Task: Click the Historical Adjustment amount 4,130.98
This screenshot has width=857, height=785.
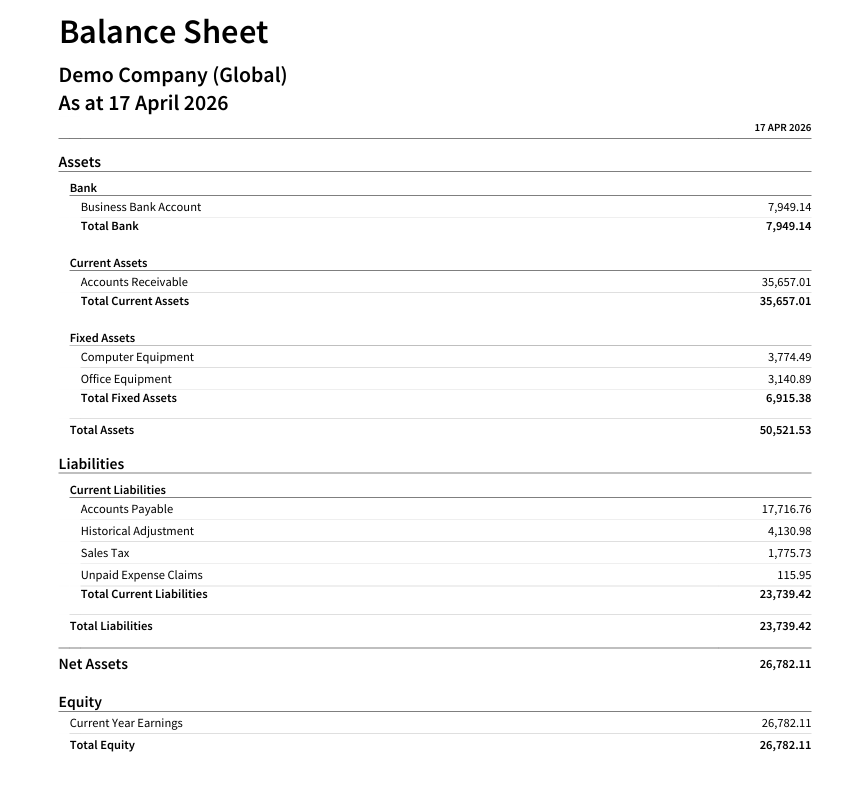Action: (789, 531)
